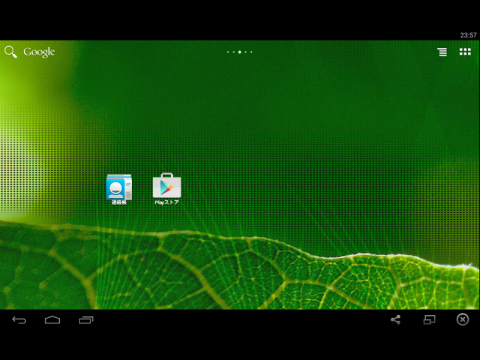Viewport: 480px width, 360px height.
Task: Click the share icon in bottom bar
Action: click(395, 320)
